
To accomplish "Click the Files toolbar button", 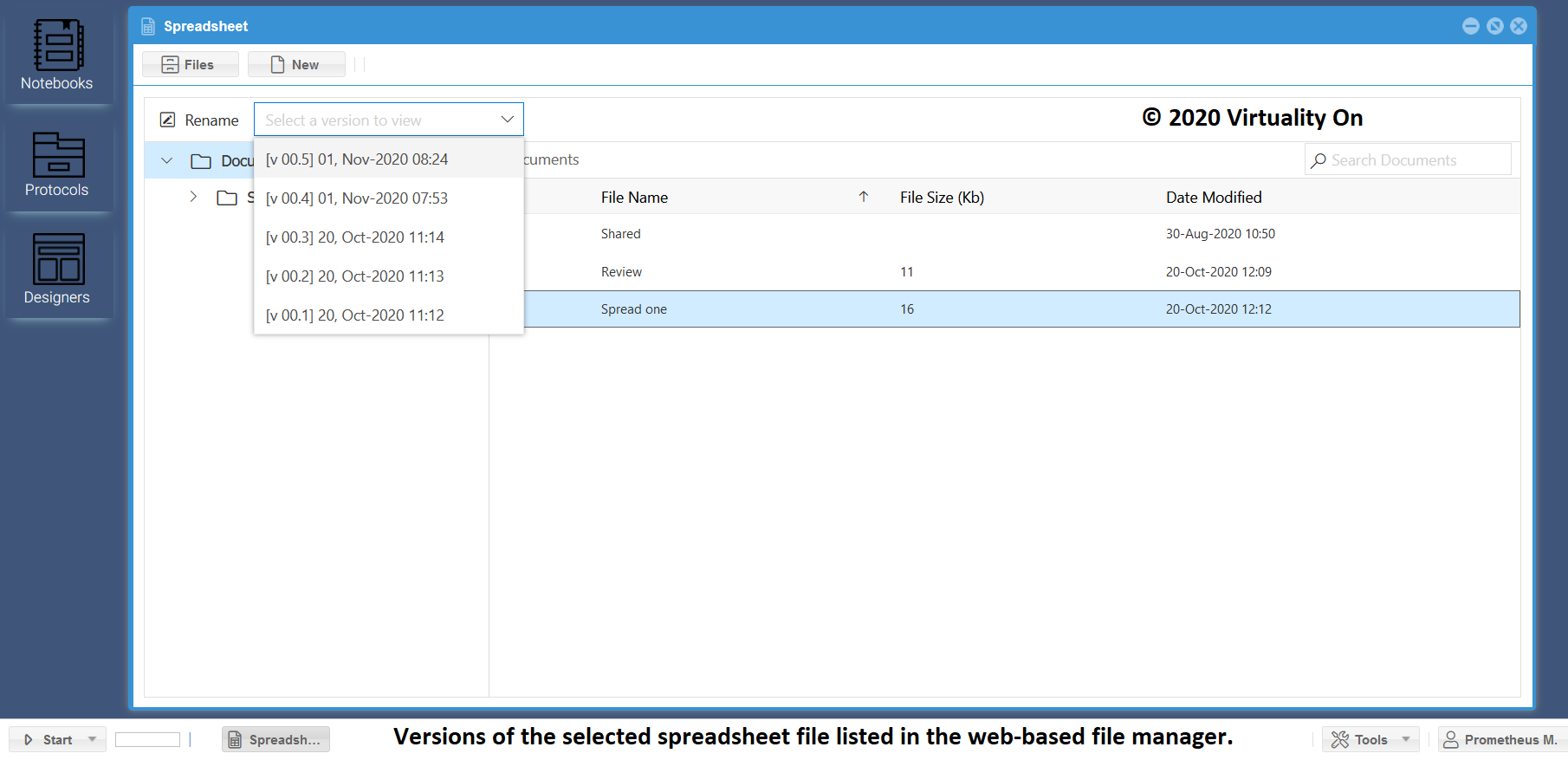I will [x=190, y=64].
